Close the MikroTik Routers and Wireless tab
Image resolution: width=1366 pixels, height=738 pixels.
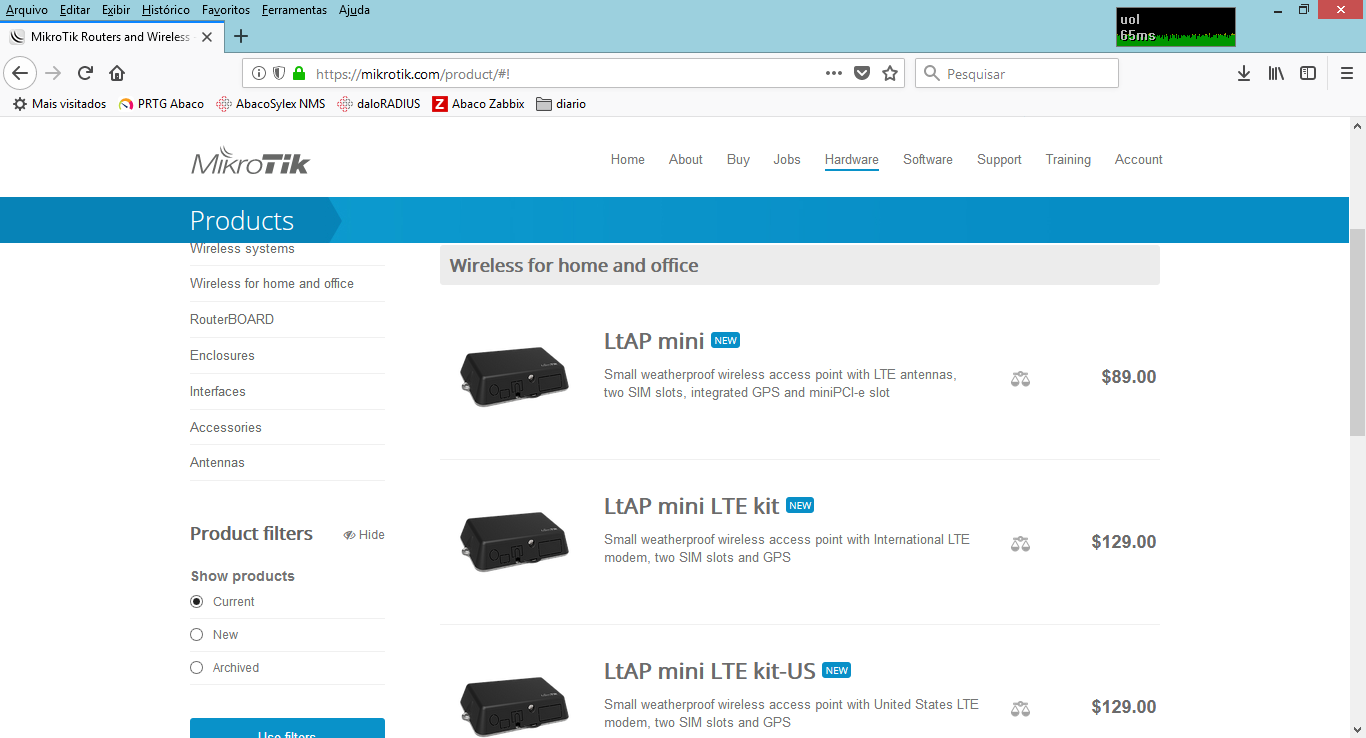coord(207,37)
